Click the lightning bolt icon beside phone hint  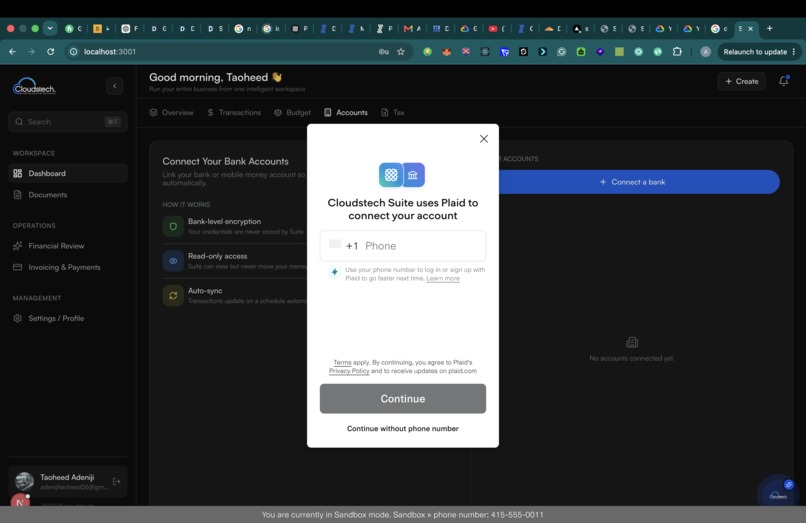point(335,272)
